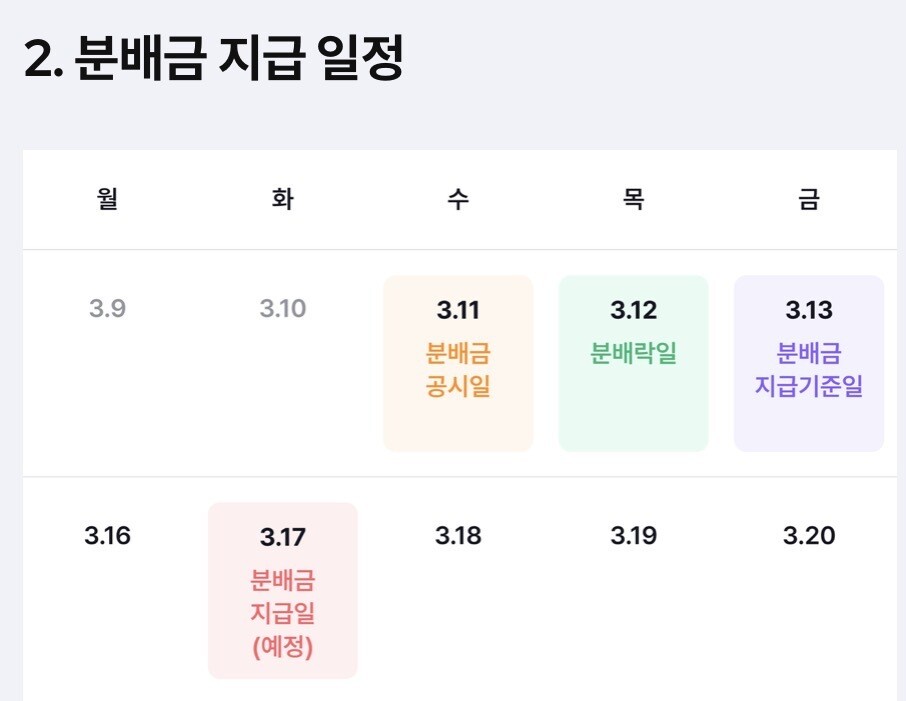
Task: Click the 3.10 date cell
Action: (282, 309)
